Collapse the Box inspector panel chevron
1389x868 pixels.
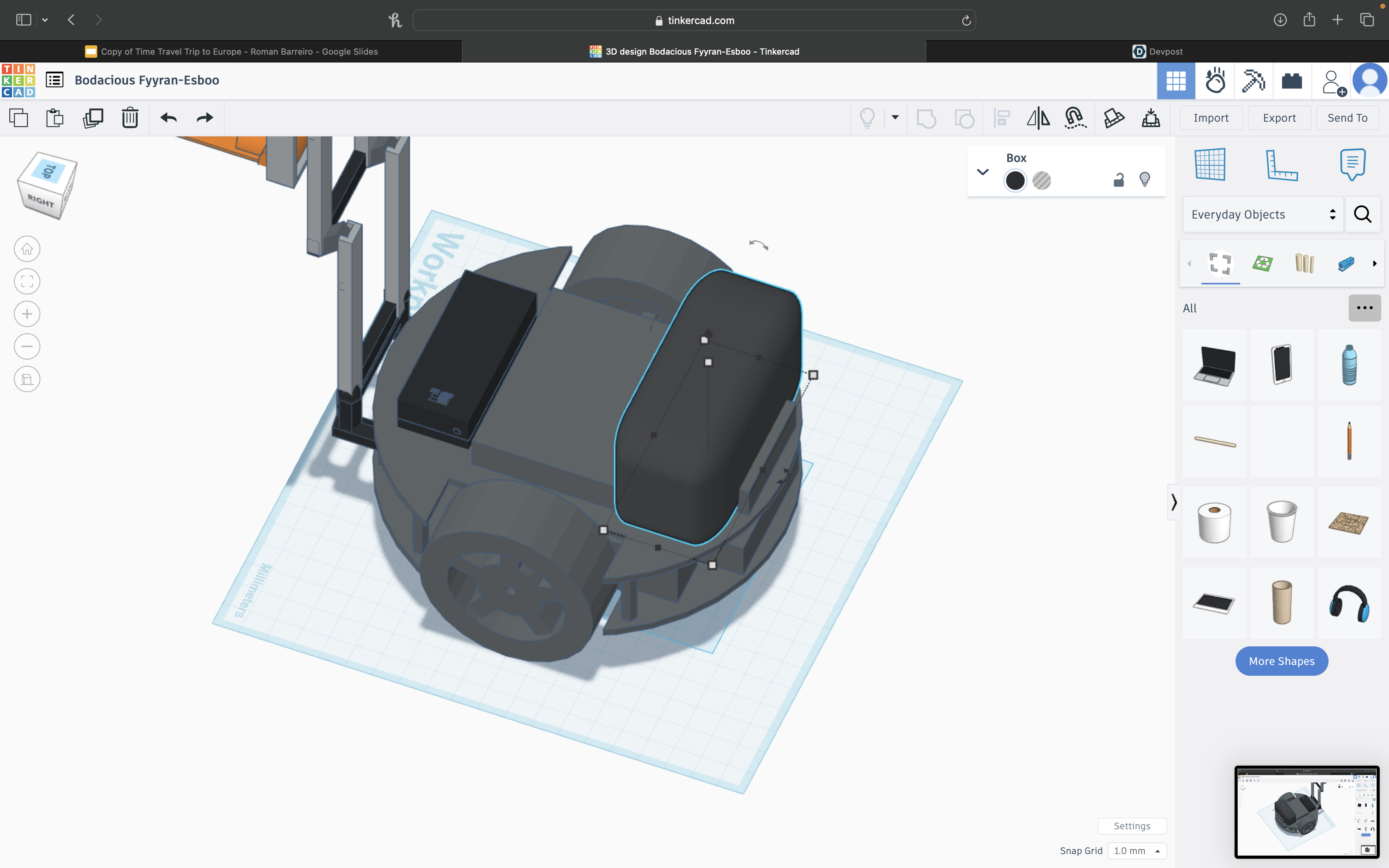click(982, 172)
